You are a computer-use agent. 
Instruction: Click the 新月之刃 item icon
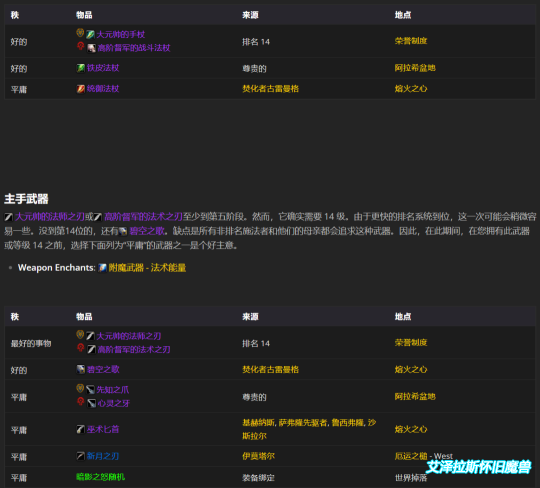pyautogui.click(x=81, y=456)
